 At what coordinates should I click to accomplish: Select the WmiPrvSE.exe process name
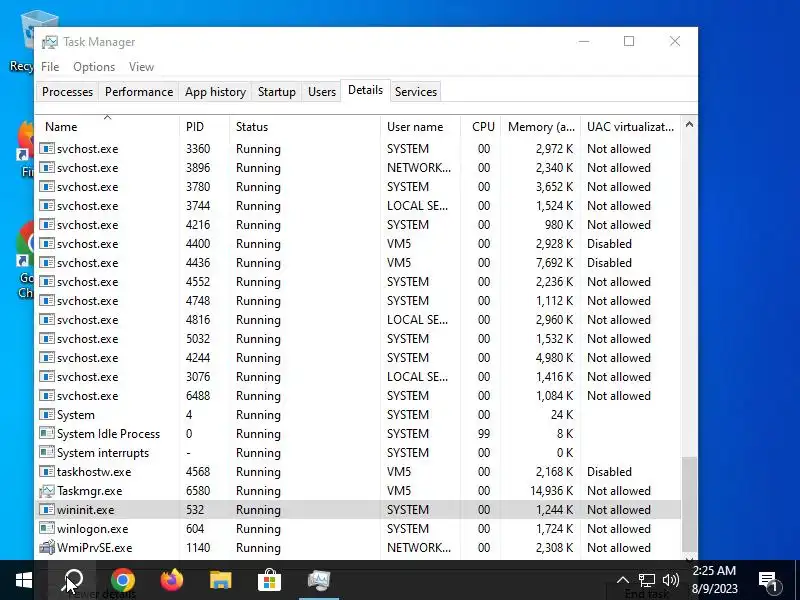pos(94,547)
